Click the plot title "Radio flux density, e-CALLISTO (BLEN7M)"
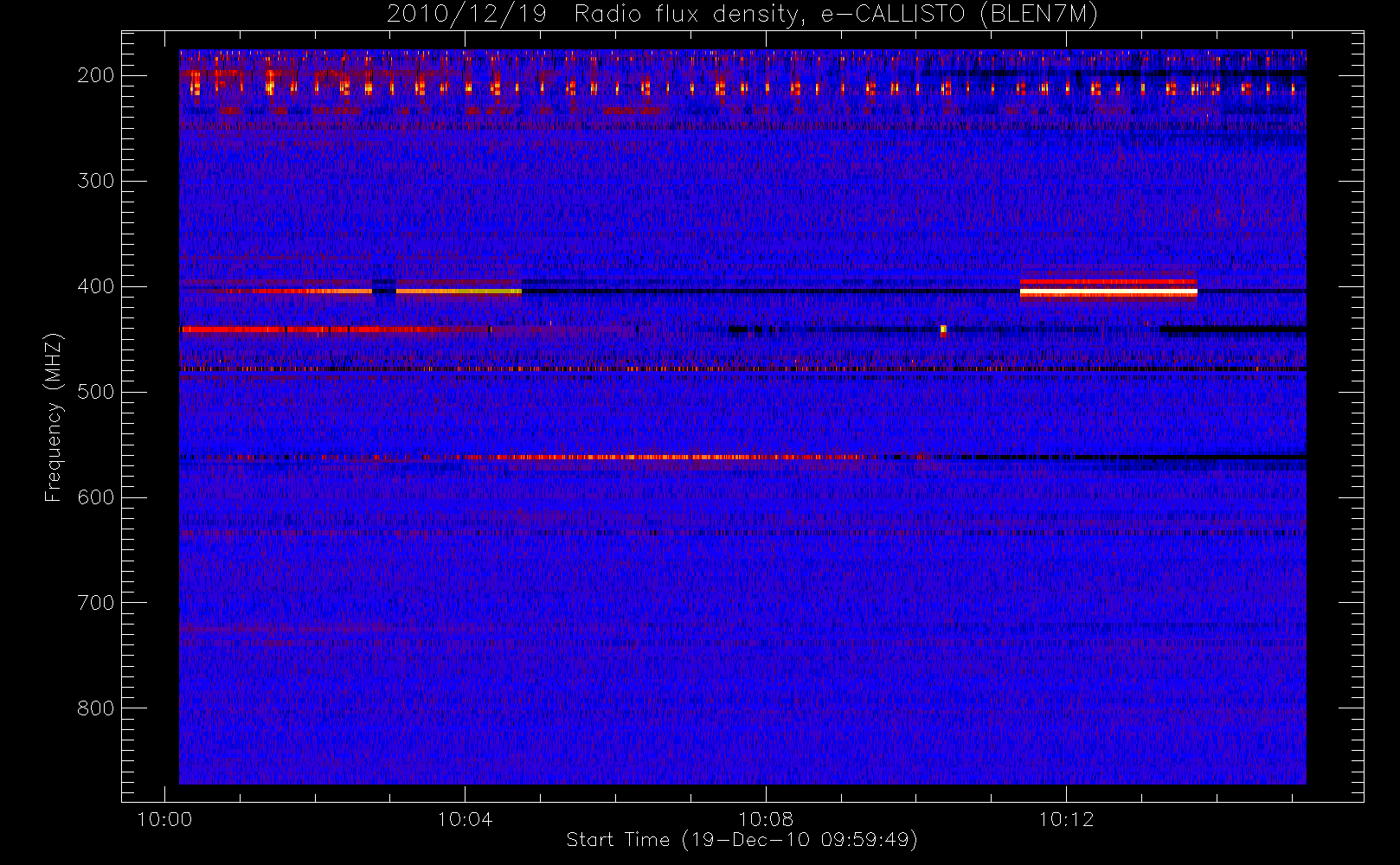1400x865 pixels. point(836,14)
